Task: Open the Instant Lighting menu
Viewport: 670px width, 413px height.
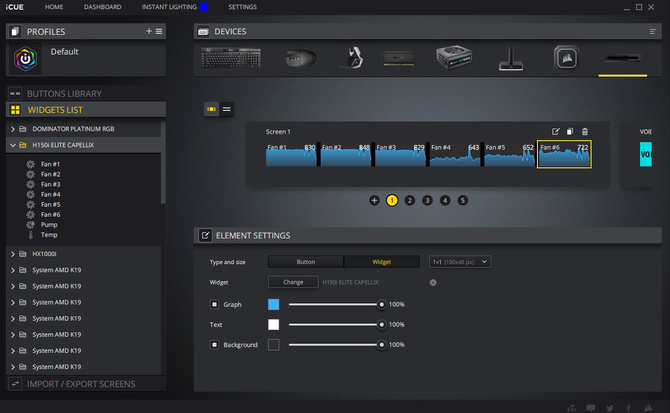Action: [169, 7]
